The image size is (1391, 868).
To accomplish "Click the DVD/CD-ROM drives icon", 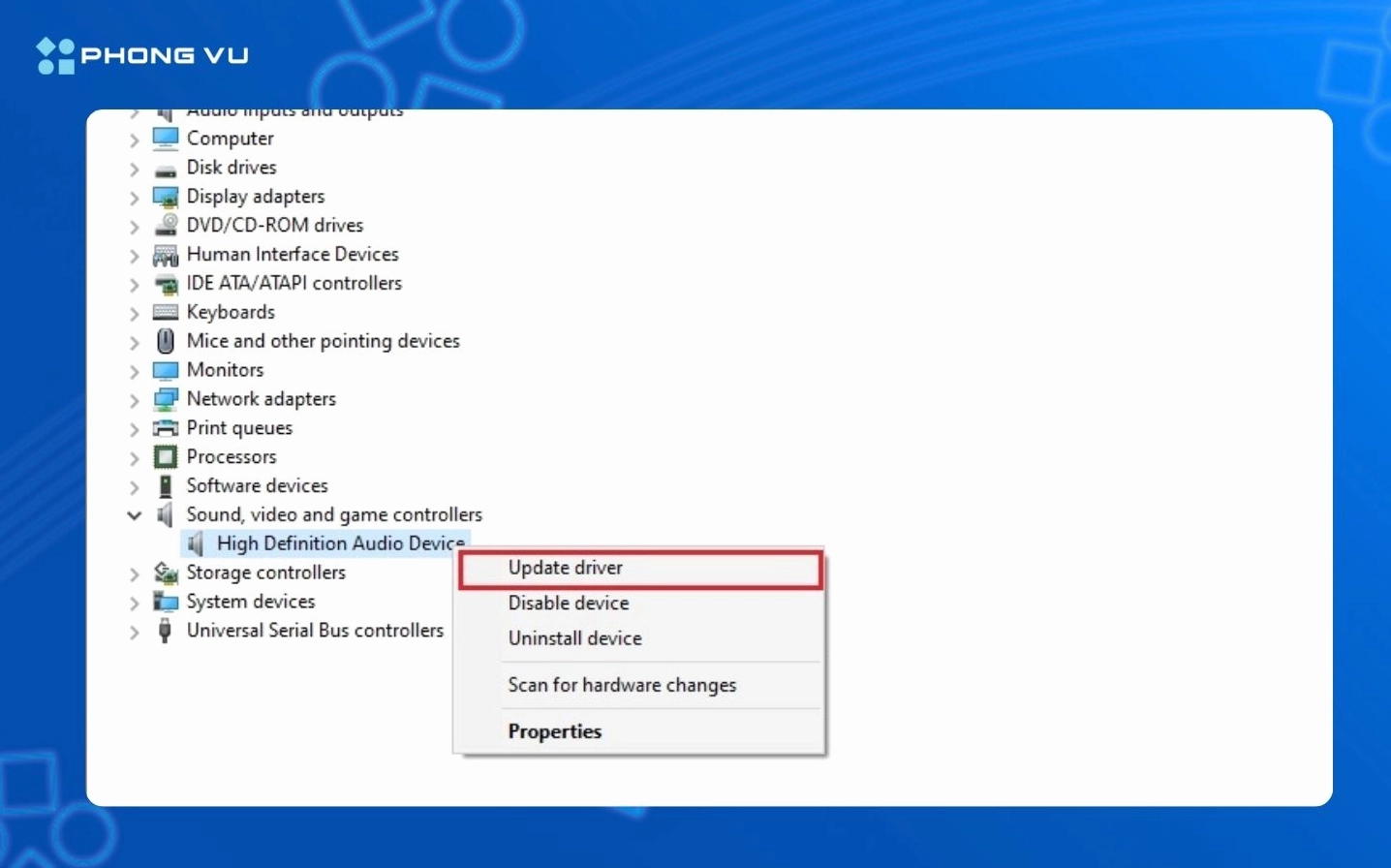I will [166, 225].
